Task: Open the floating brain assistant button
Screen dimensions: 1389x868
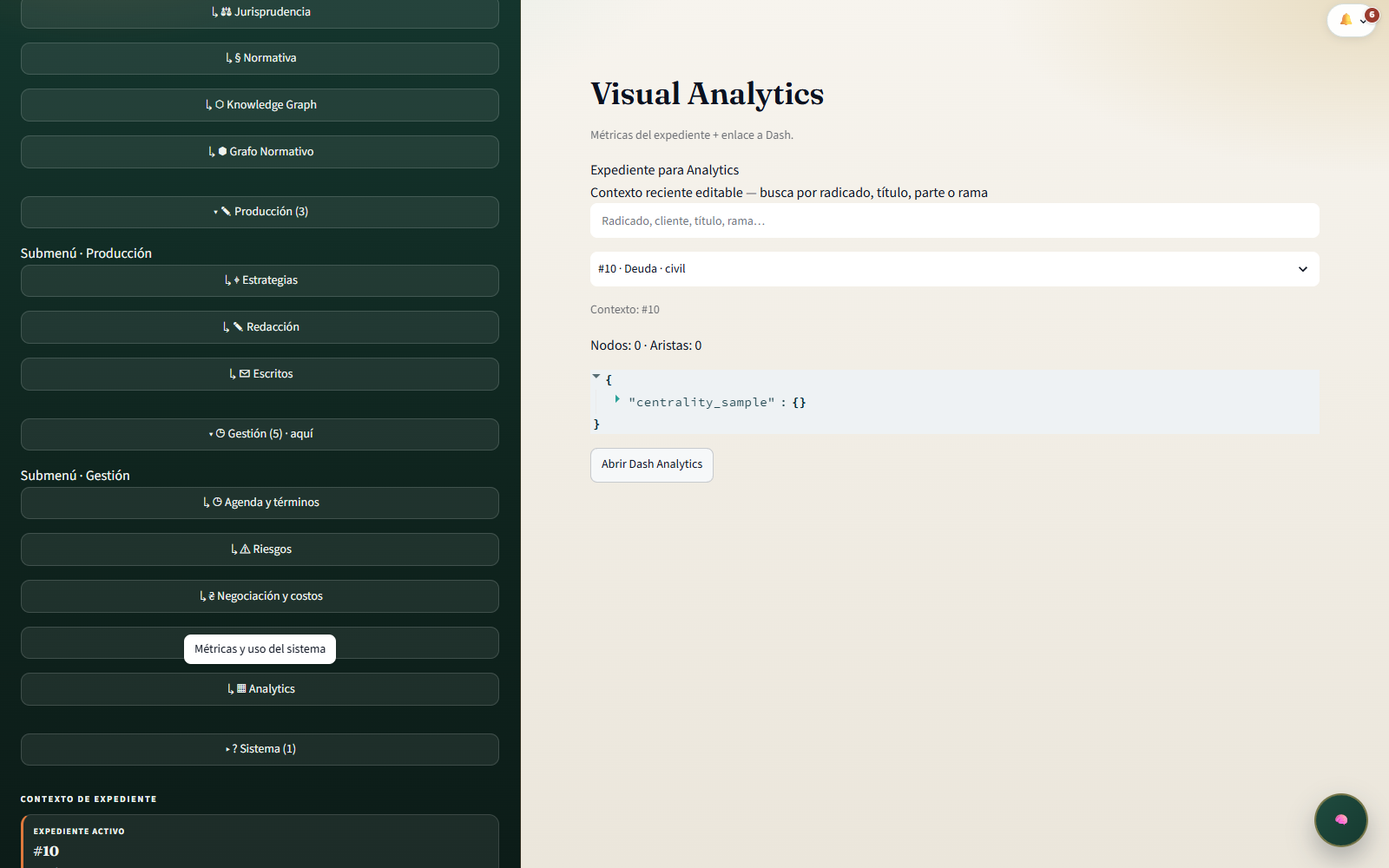Action: (1341, 819)
